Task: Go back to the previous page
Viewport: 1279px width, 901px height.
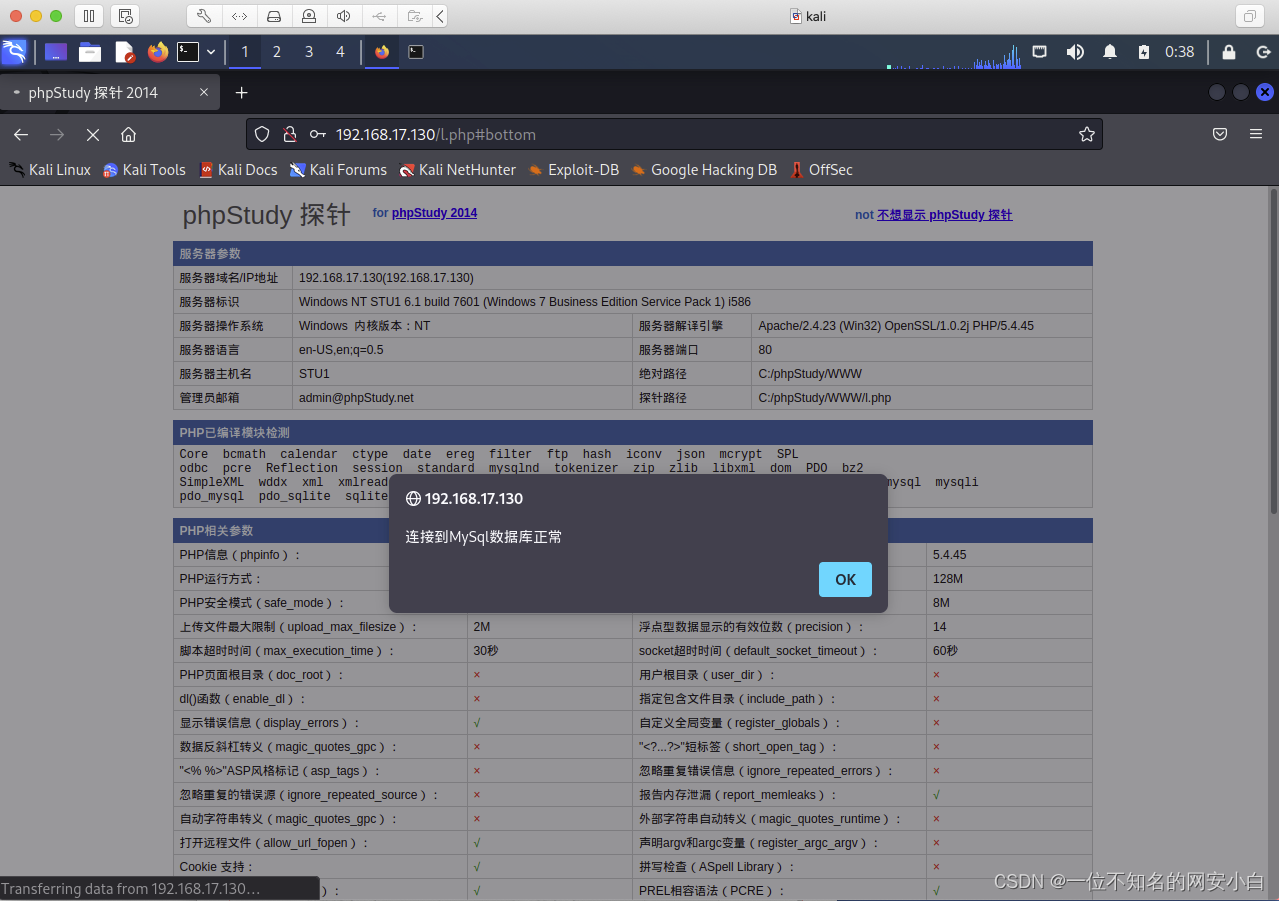Action: coord(21,134)
